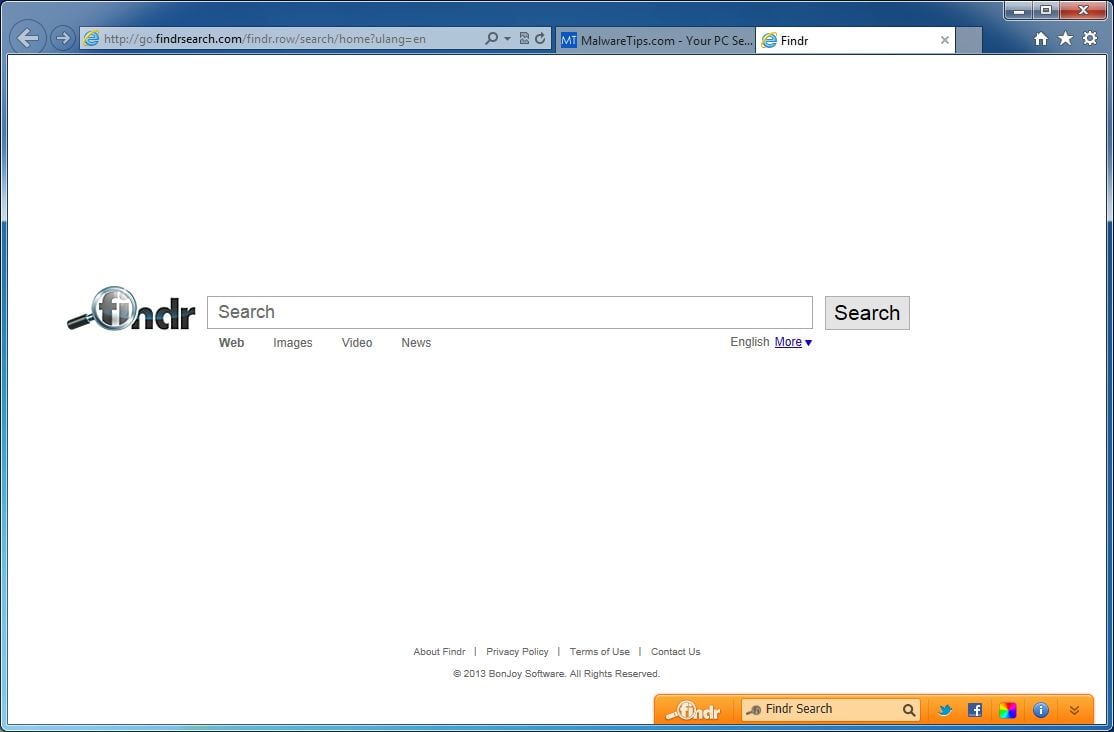
Task: Collapse the Findr toolbar with double chevron
Action: point(1074,710)
